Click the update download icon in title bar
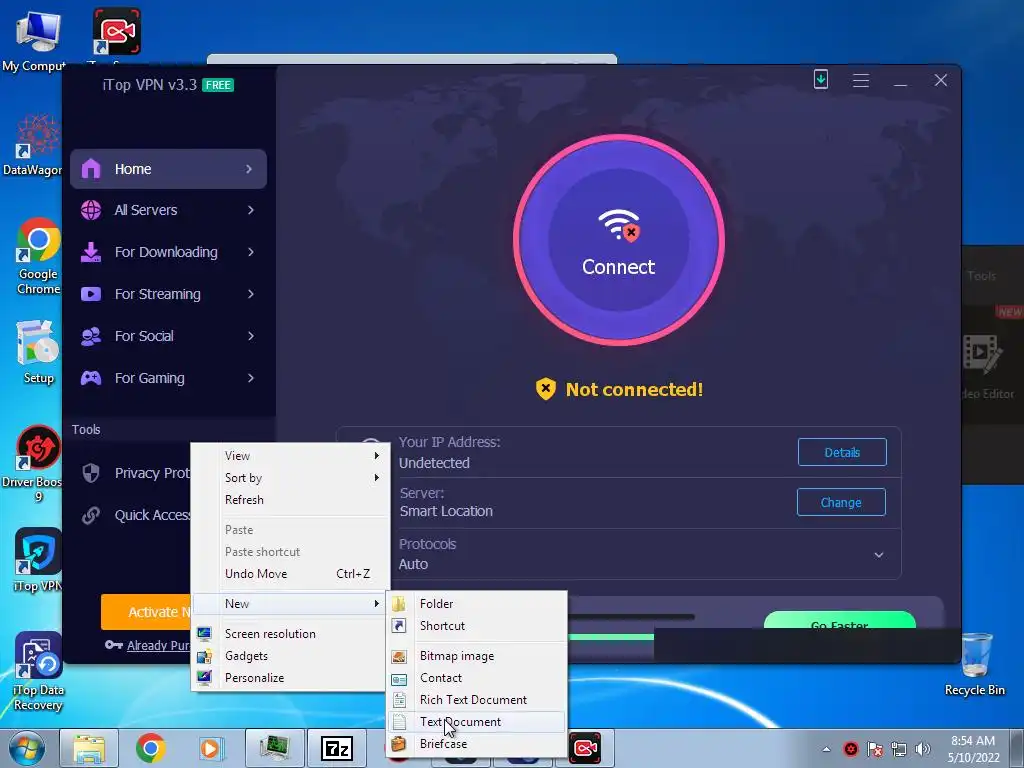1024x768 pixels. point(821,80)
